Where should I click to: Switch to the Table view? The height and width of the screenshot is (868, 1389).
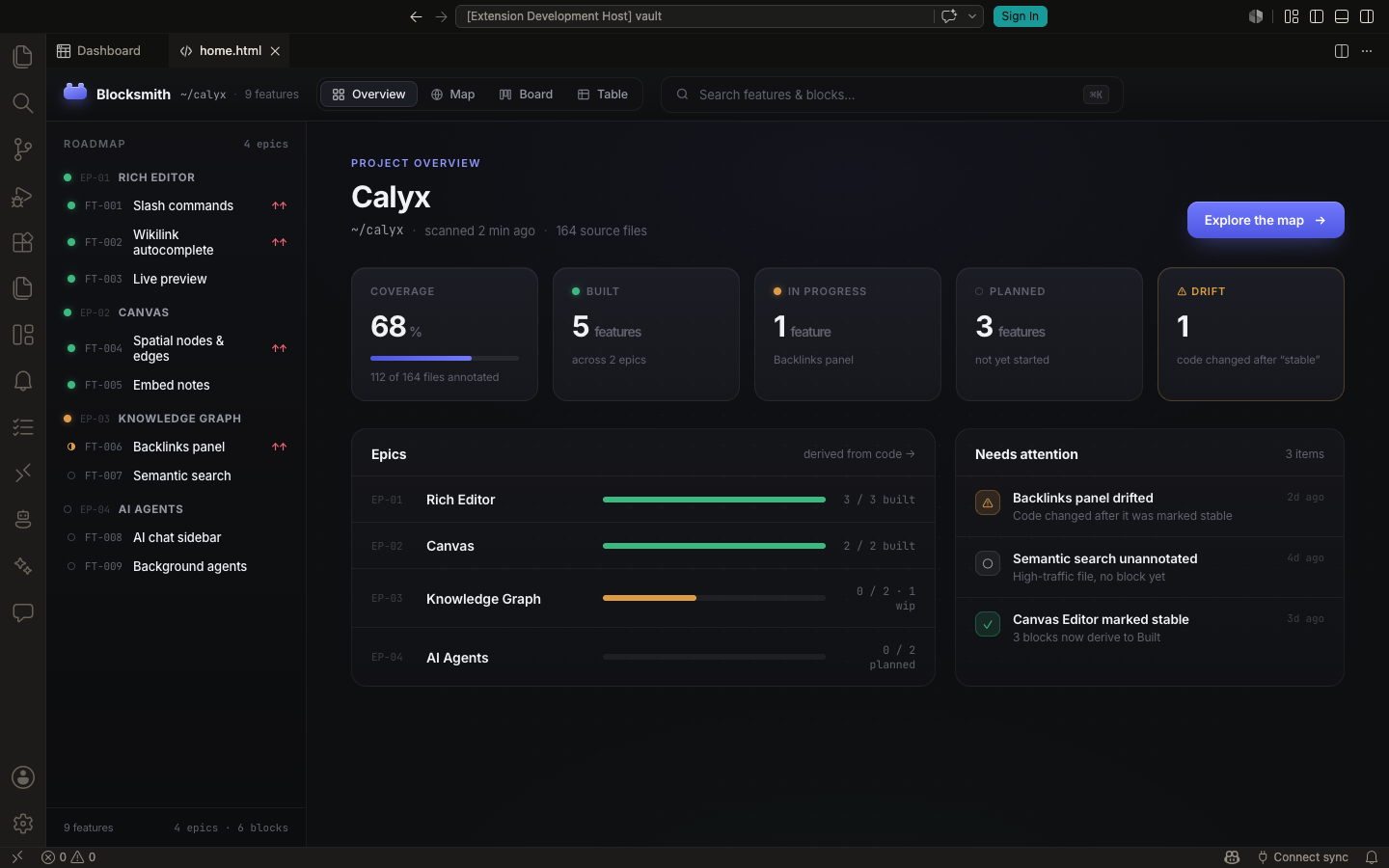click(x=602, y=95)
